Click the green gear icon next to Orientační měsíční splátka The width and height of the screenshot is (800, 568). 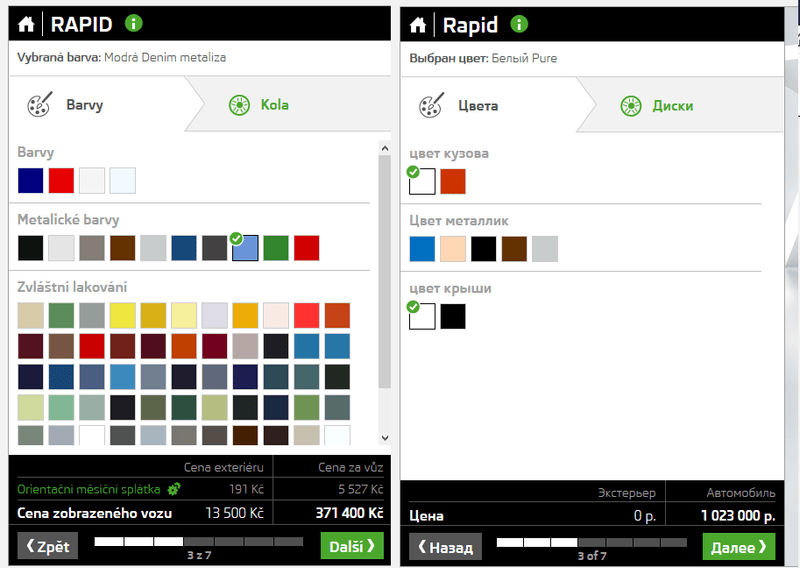coord(173,489)
